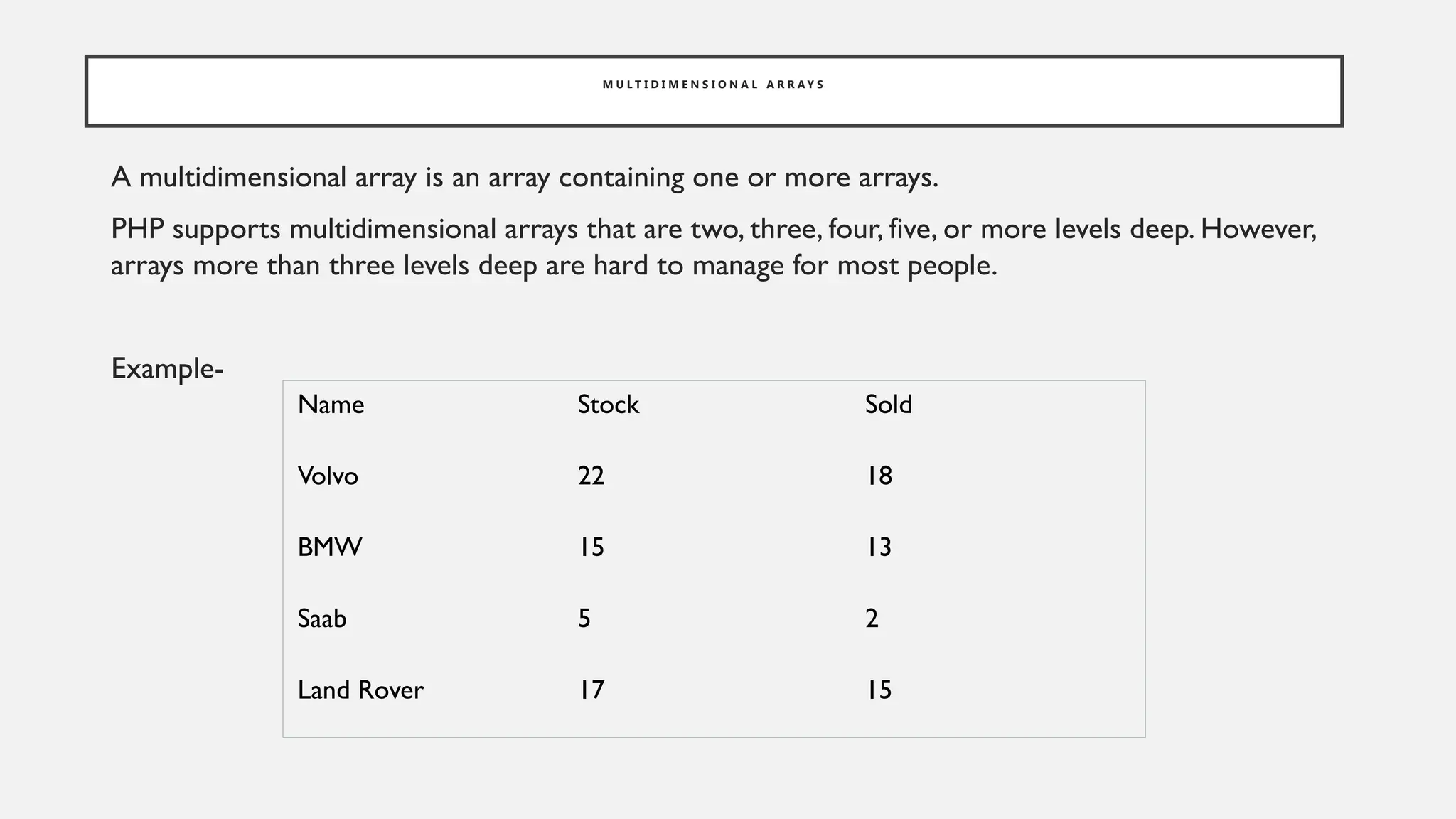Select the "BMW" table cell
The image size is (1456, 819).
(330, 547)
